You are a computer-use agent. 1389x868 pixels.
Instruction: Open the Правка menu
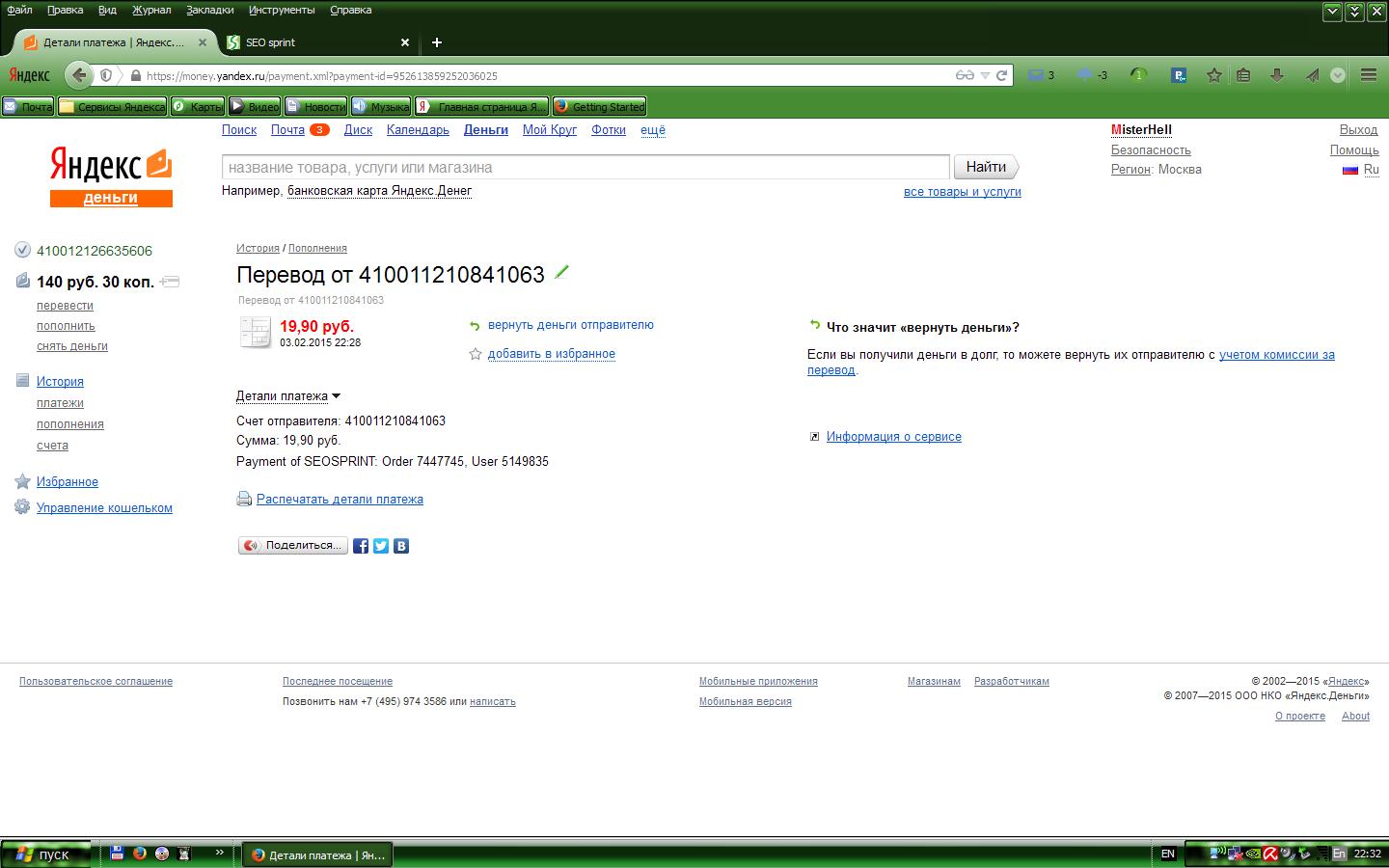pos(65,10)
